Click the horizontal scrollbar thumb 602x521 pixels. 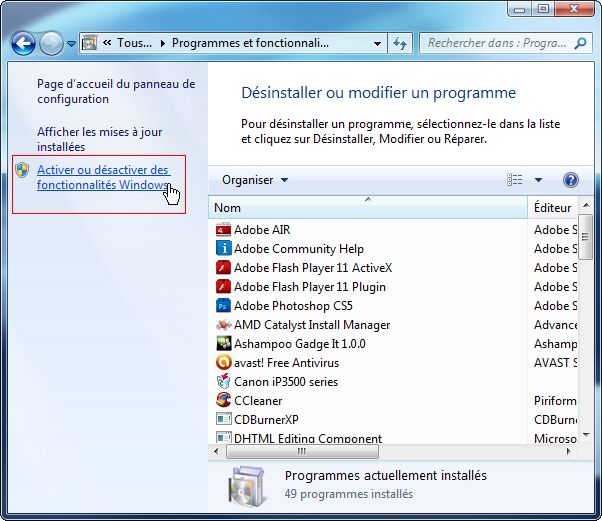302,452
